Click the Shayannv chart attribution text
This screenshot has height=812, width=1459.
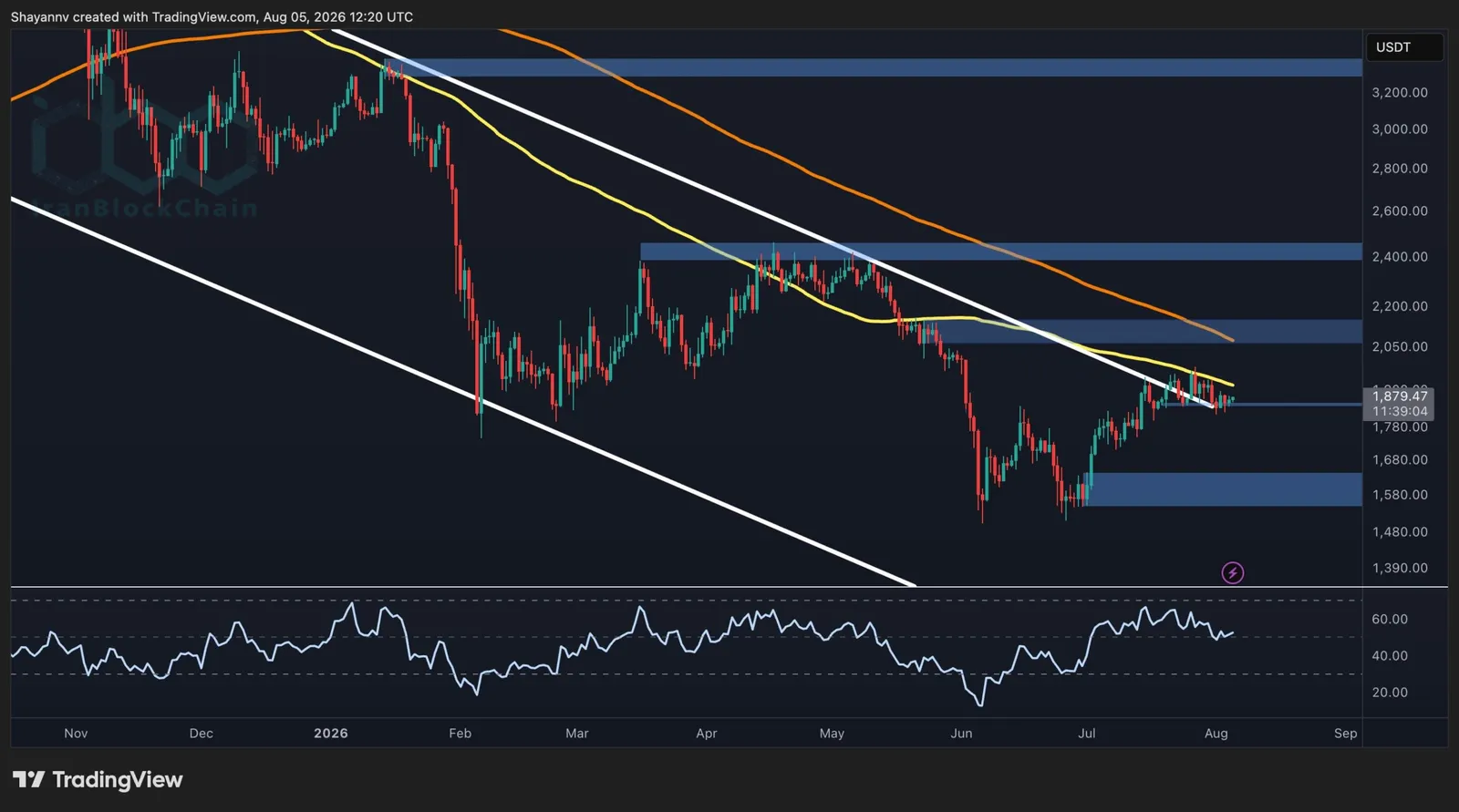point(212,16)
